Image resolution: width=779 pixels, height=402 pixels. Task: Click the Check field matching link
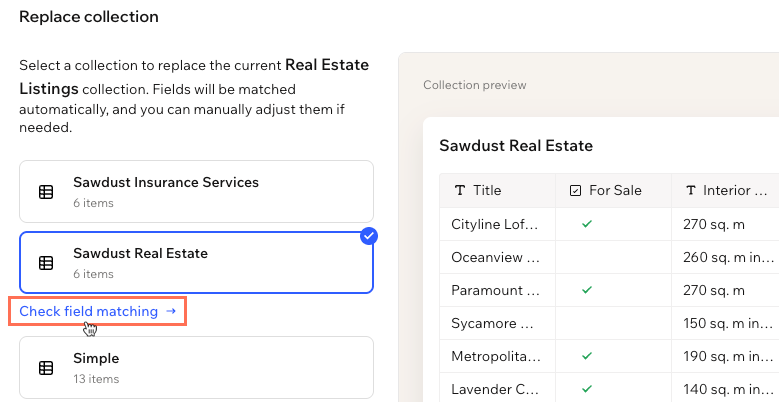click(x=97, y=312)
